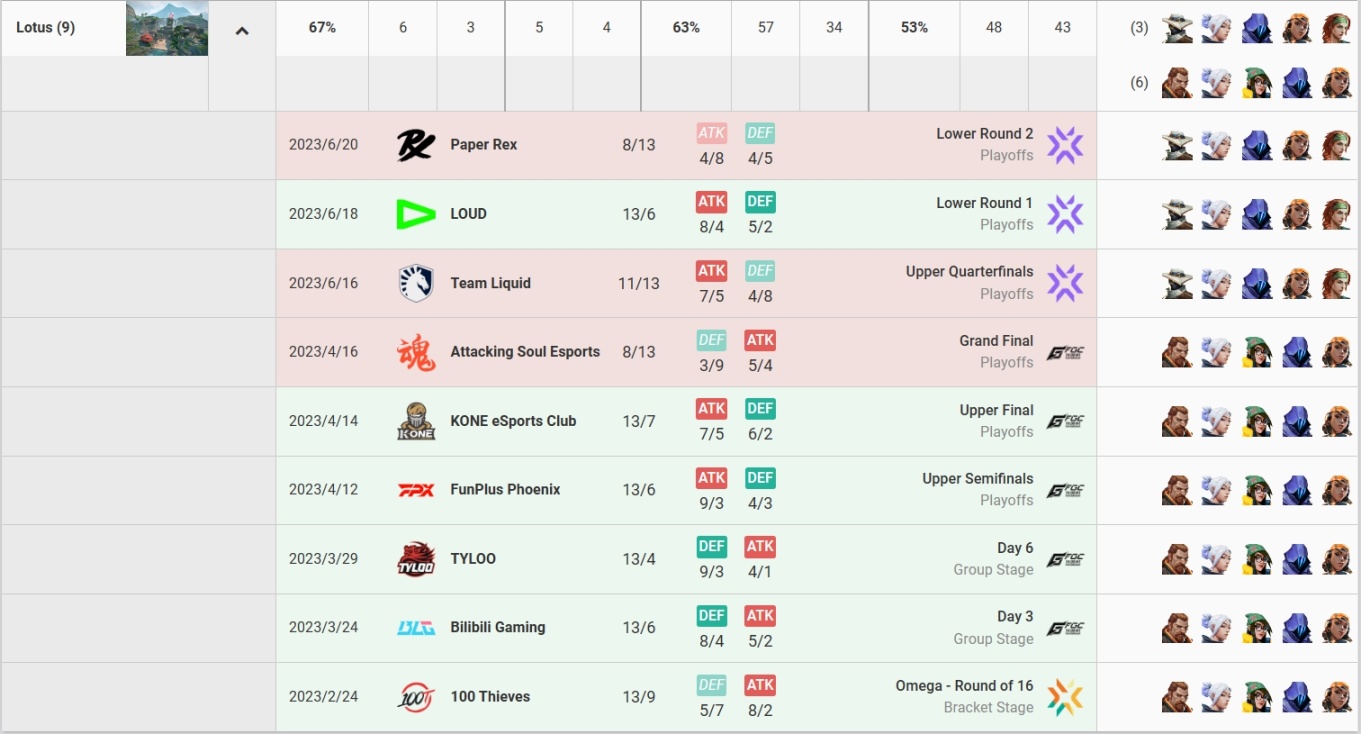Click 'Upper Semifinals' match stage

coord(978,479)
